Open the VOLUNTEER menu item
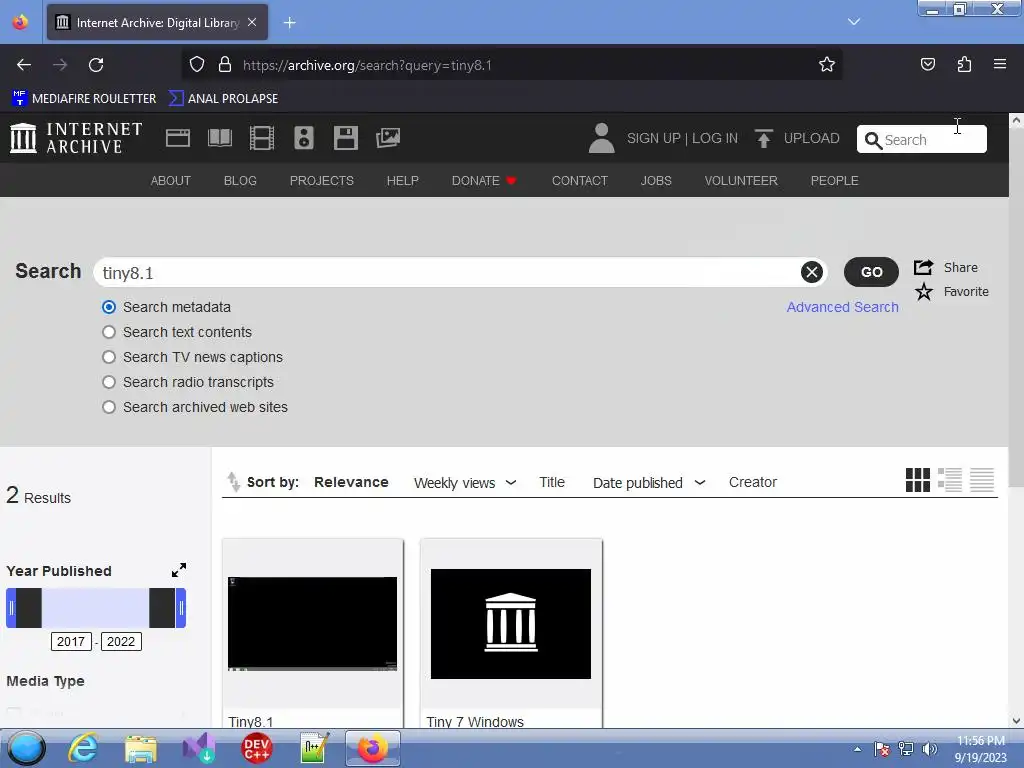Viewport: 1024px width, 768px height. click(x=741, y=180)
